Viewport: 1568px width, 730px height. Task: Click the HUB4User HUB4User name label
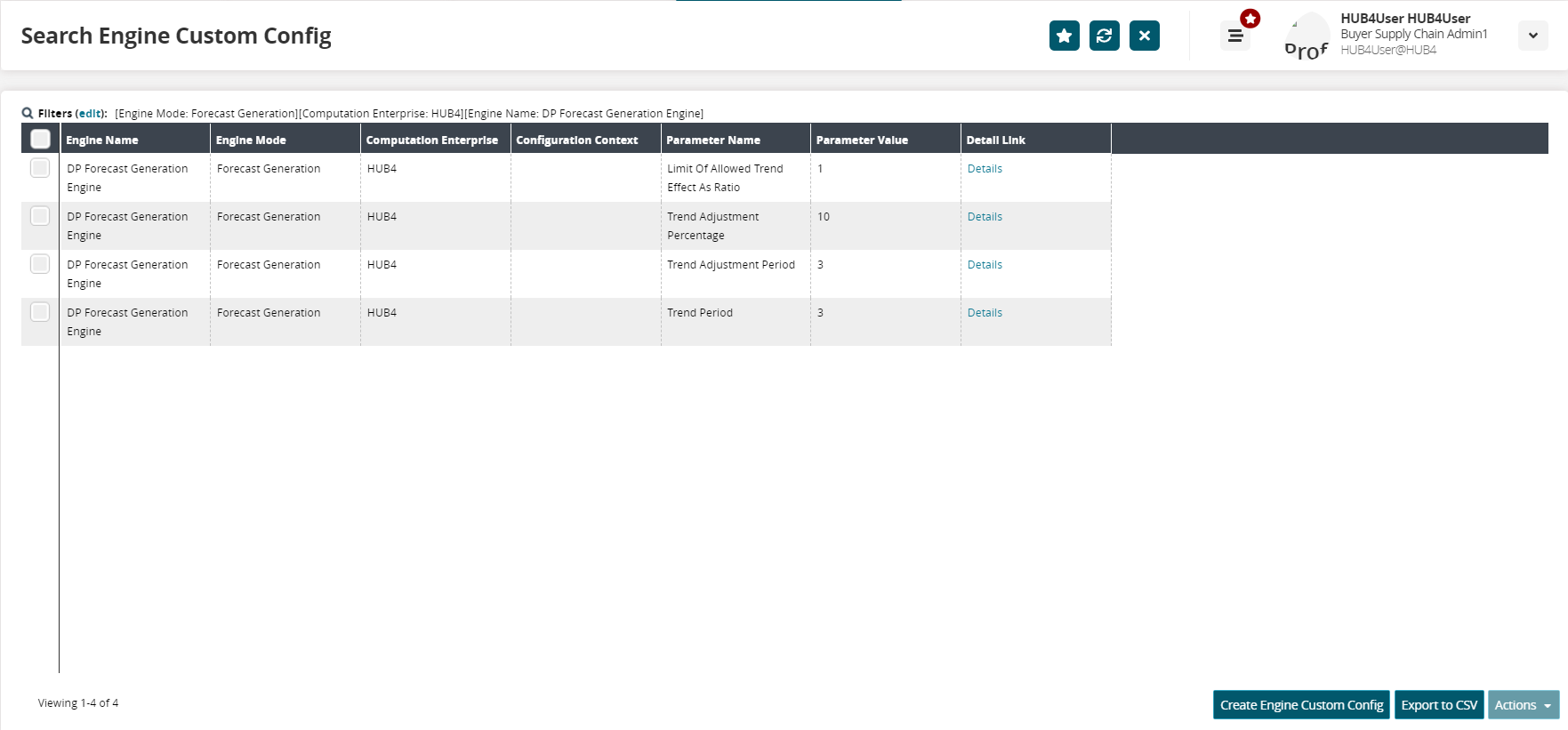[1405, 18]
